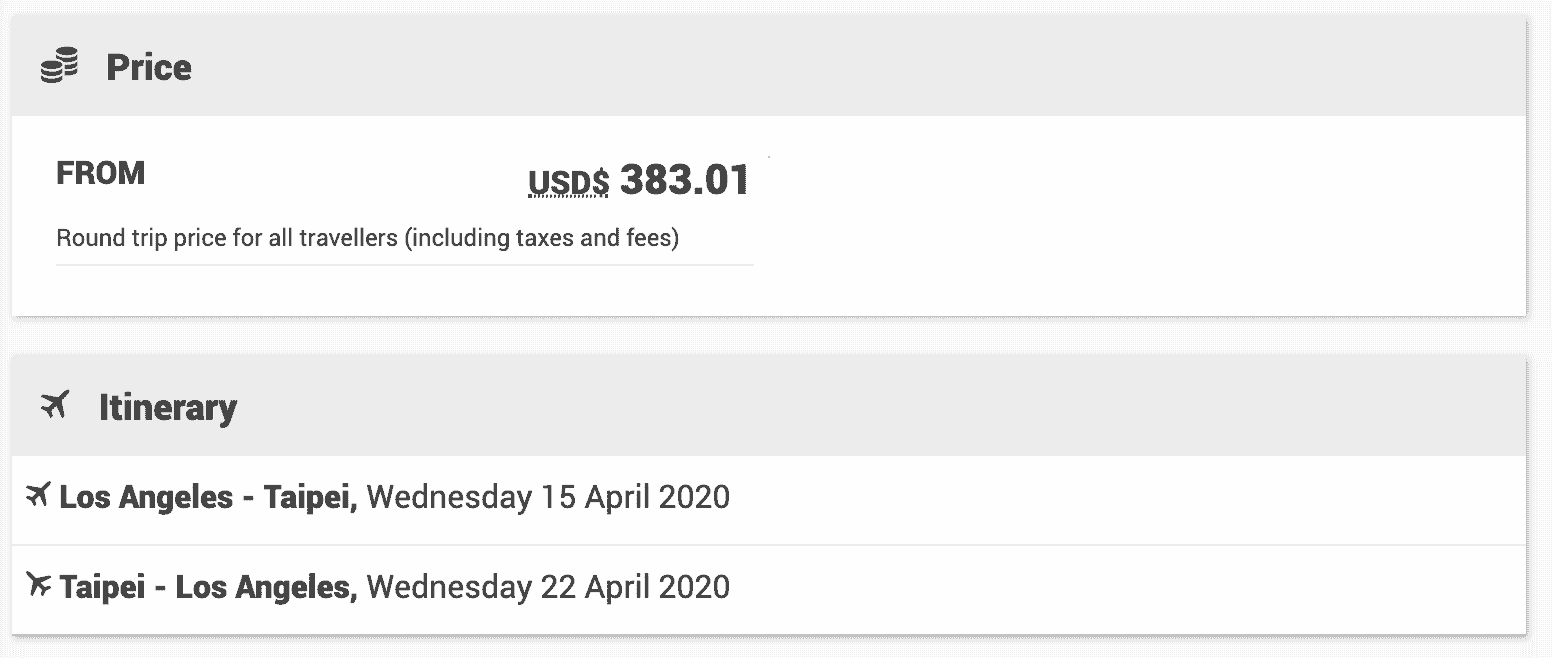Click the returning plane icon for Taipei - Los Angeles
Viewport: 1552px width, 658px height.
point(38,584)
